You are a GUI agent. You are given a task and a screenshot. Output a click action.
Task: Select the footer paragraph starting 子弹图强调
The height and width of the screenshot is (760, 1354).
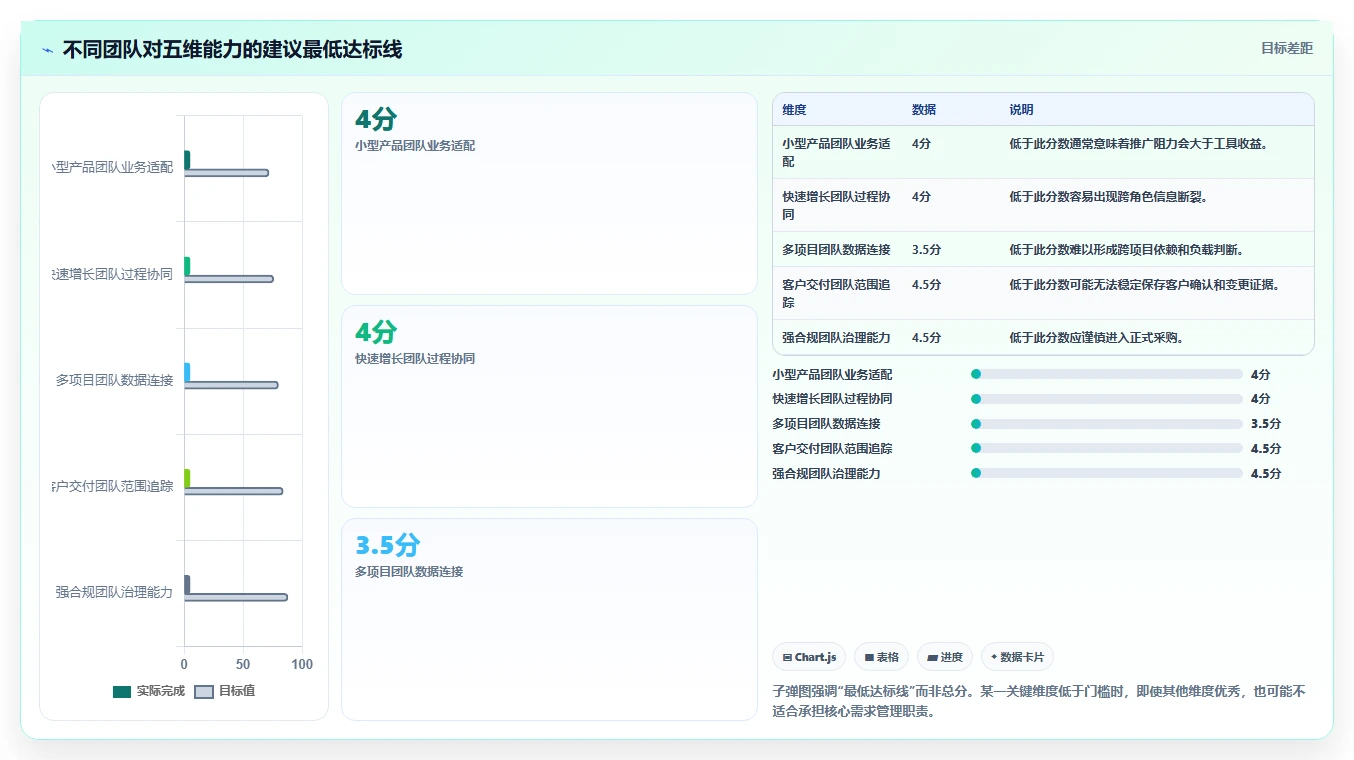pyautogui.click(x=1040, y=701)
